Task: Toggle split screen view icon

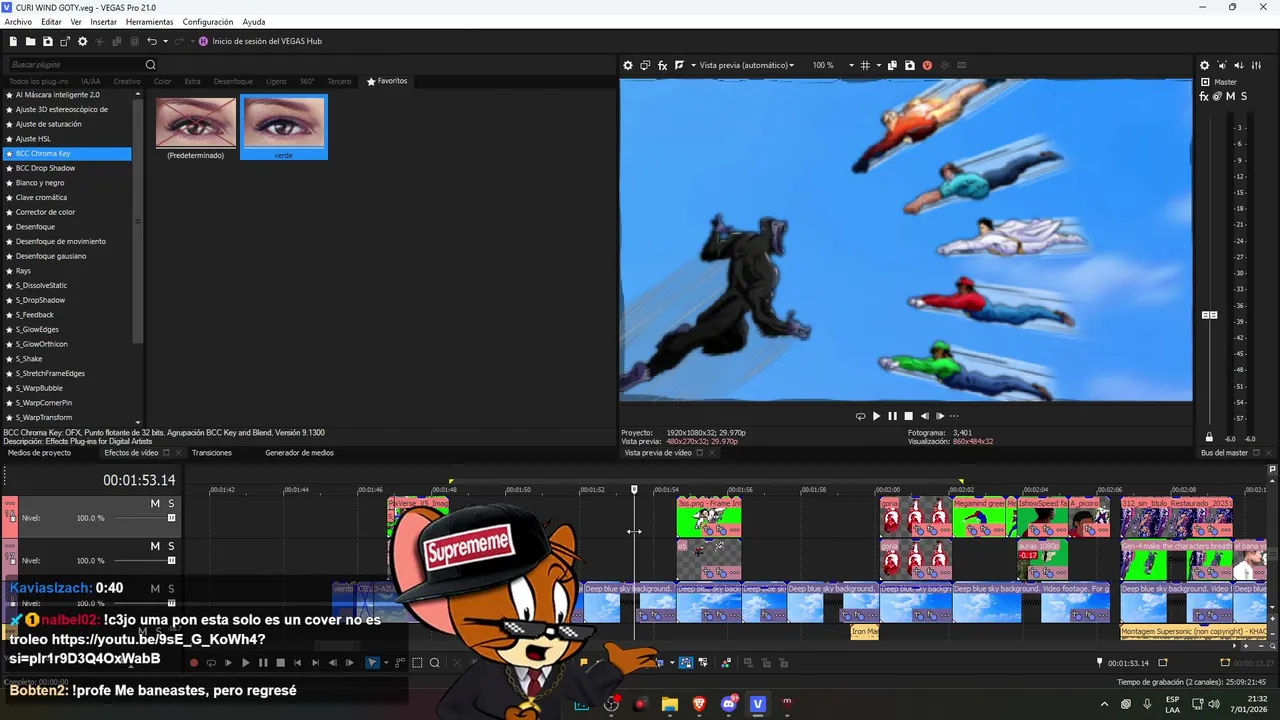Action: 679,65
